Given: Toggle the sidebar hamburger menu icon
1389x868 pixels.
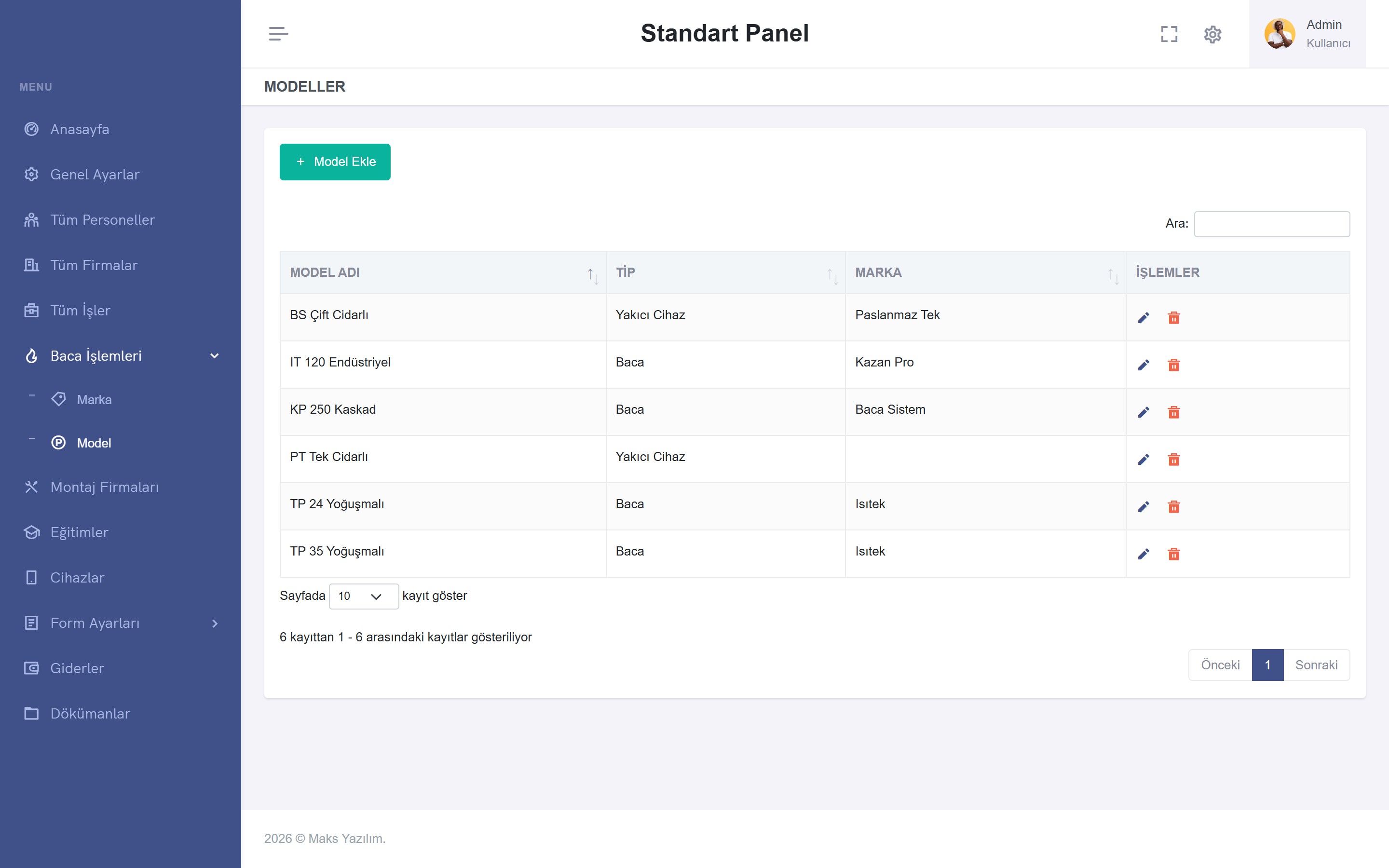Looking at the screenshot, I should tap(278, 34).
